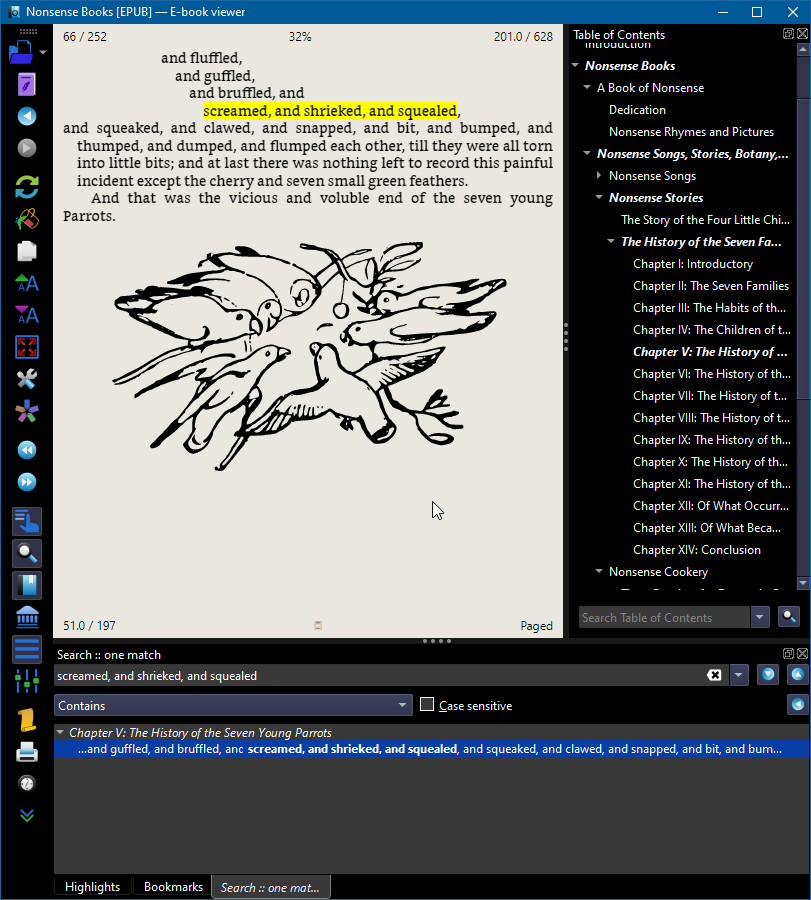Float the Search panel
Screen dimensions: 811x900
coord(788,653)
